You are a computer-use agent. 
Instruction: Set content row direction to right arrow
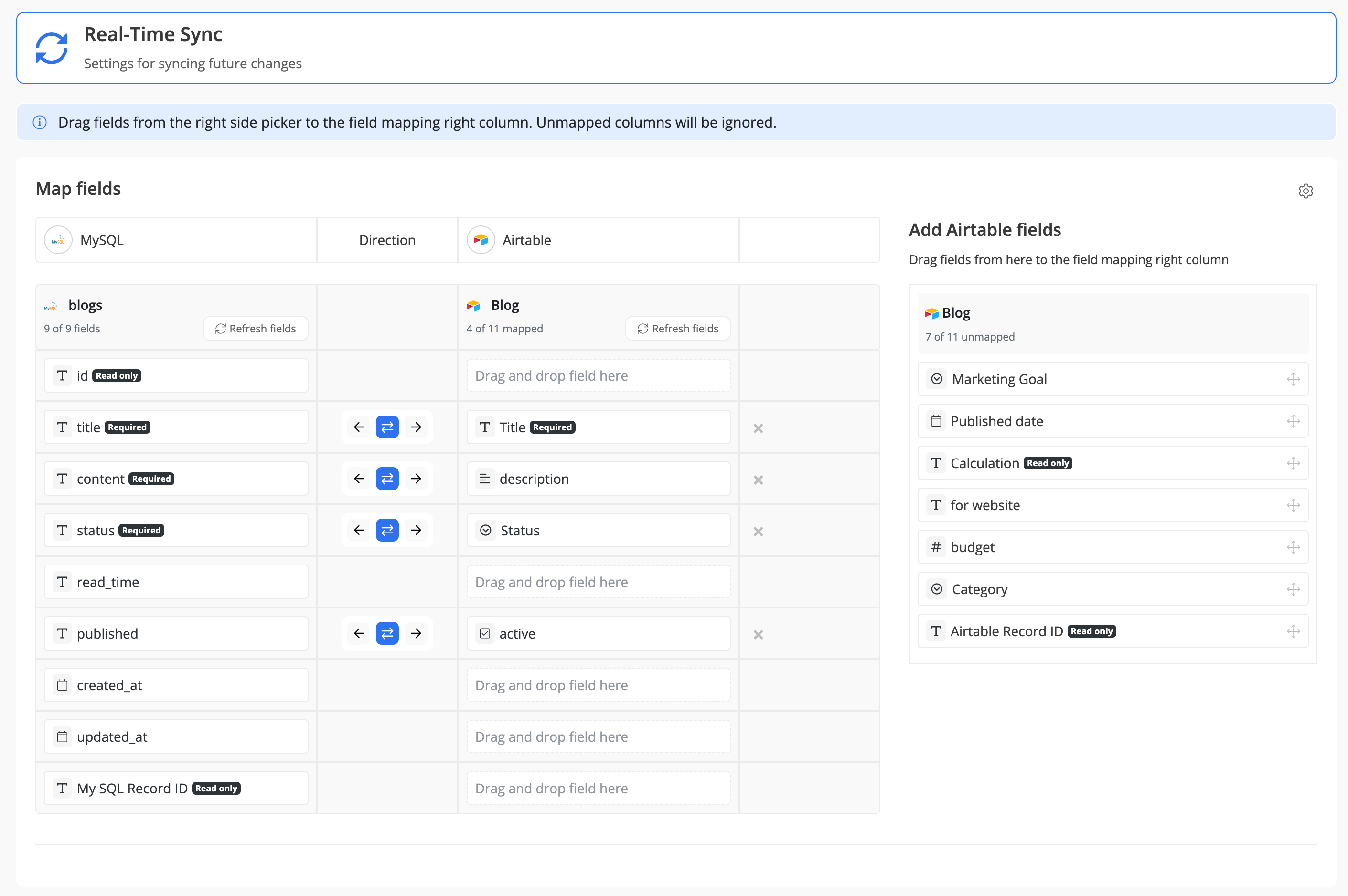416,478
